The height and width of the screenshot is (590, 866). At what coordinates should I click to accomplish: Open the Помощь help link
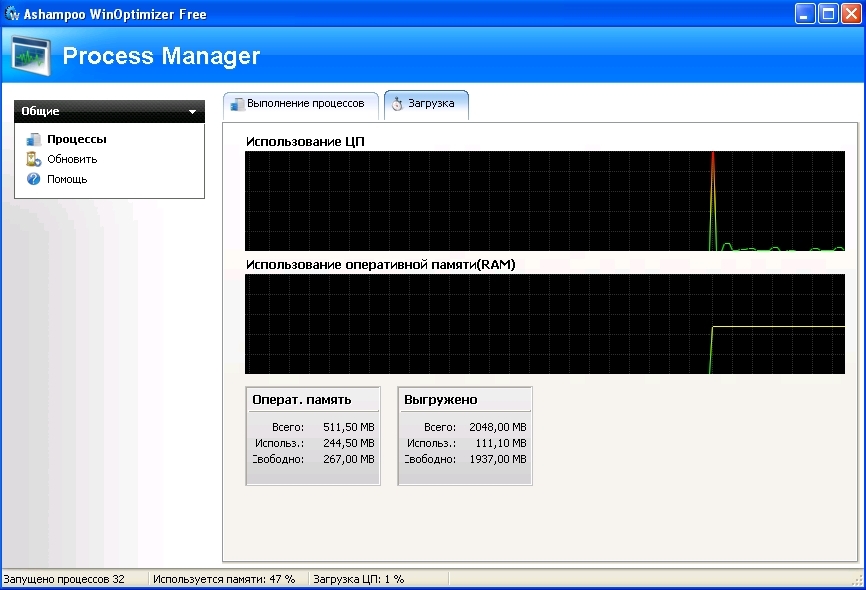coord(67,179)
